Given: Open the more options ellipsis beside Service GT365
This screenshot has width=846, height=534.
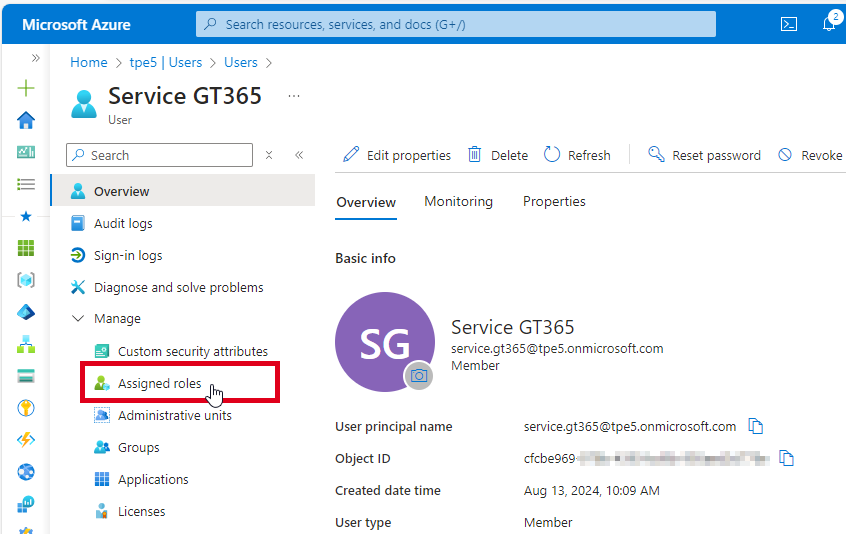Looking at the screenshot, I should [293, 96].
